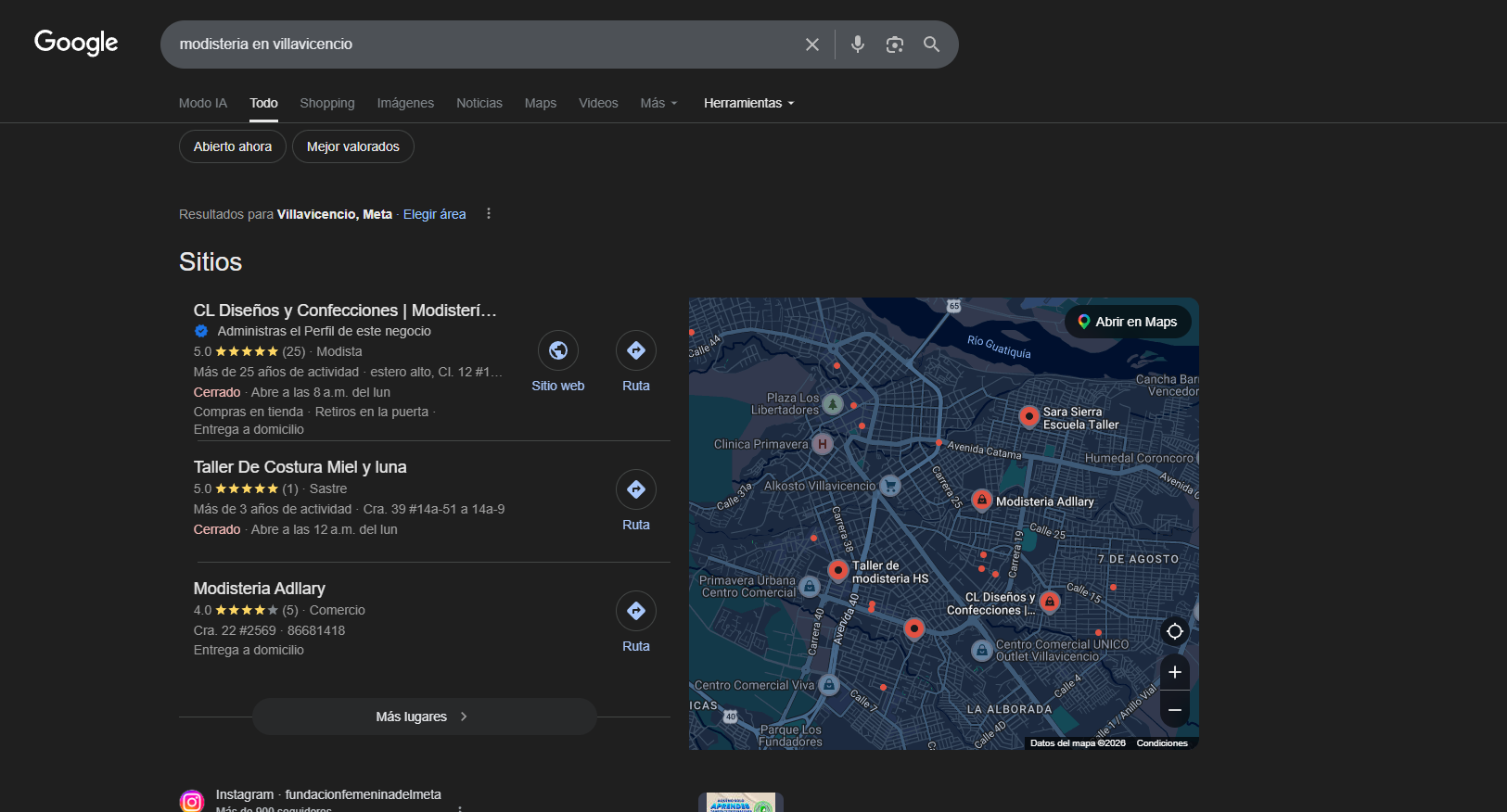
Task: Get Ruta directions for Taller De Costura Miel y luna
Action: (x=636, y=489)
